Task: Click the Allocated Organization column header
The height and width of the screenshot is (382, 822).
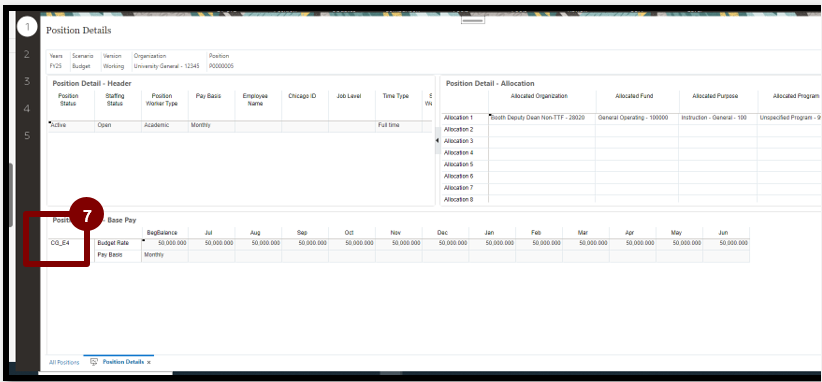Action: (539, 96)
